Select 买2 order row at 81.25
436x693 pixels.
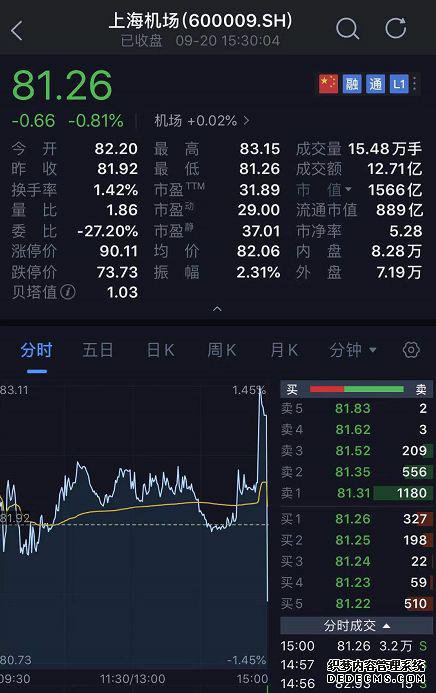(356, 540)
